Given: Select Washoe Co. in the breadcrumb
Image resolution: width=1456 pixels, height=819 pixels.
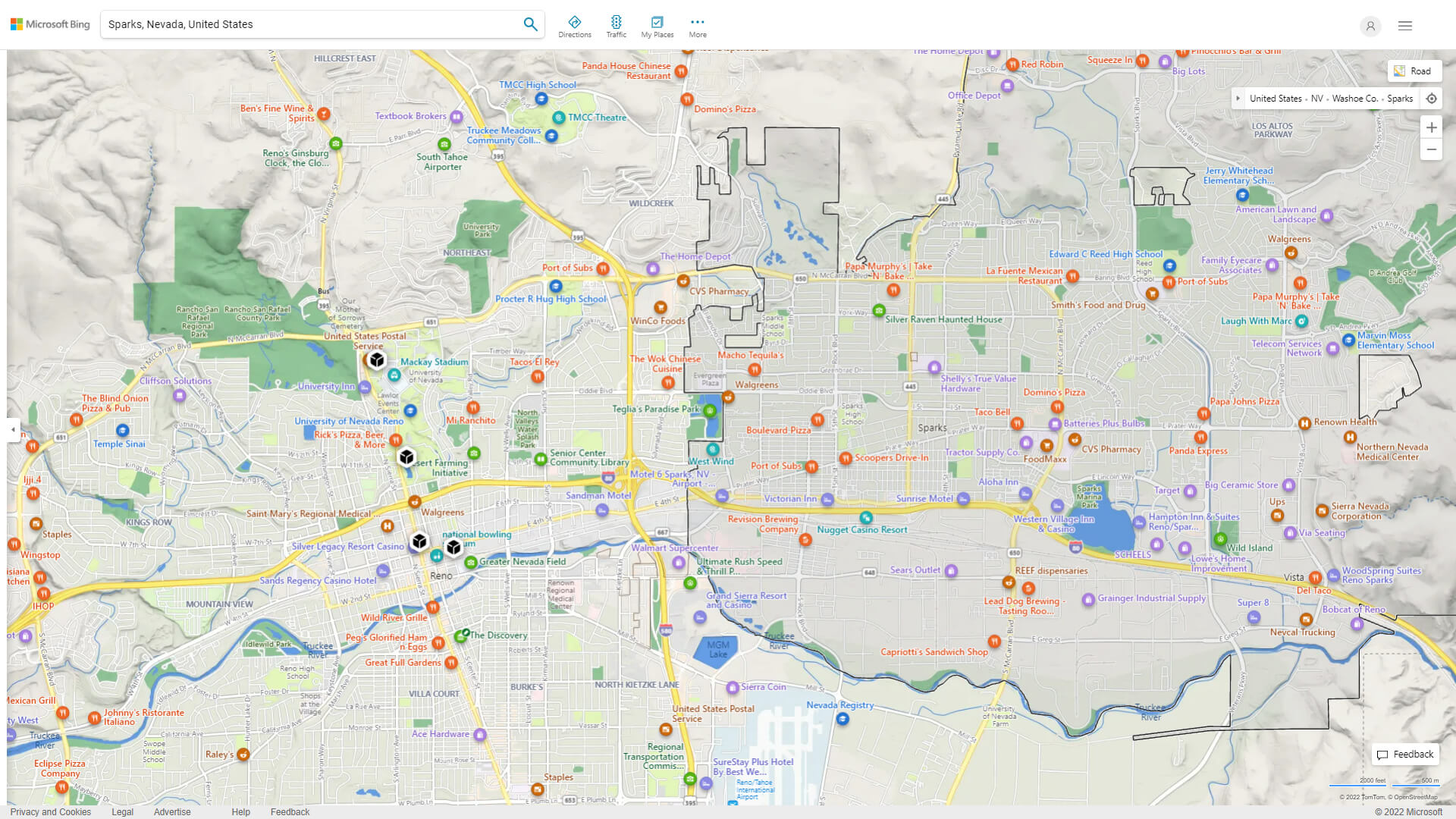Looking at the screenshot, I should (x=1354, y=98).
